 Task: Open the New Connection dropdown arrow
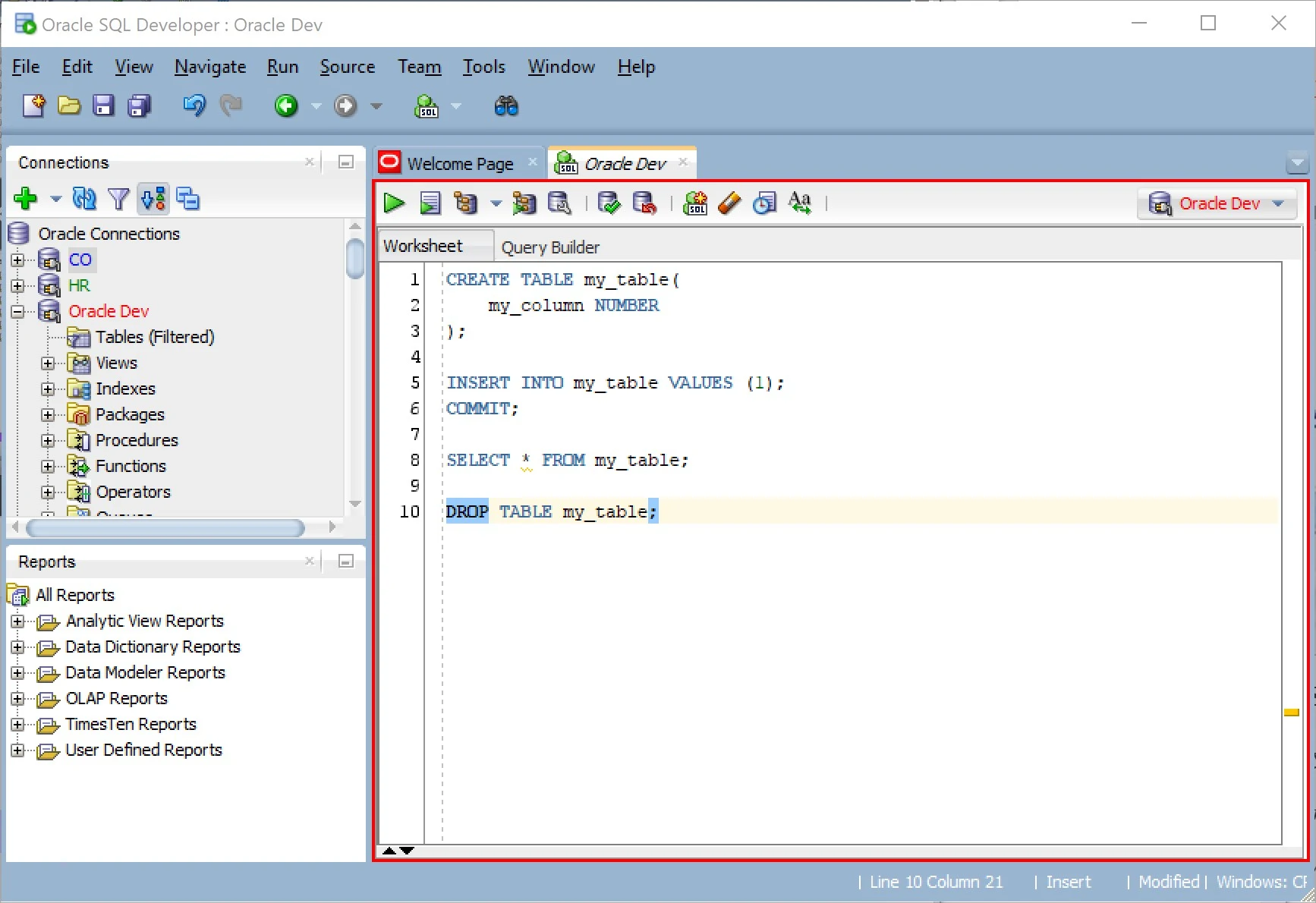55,199
